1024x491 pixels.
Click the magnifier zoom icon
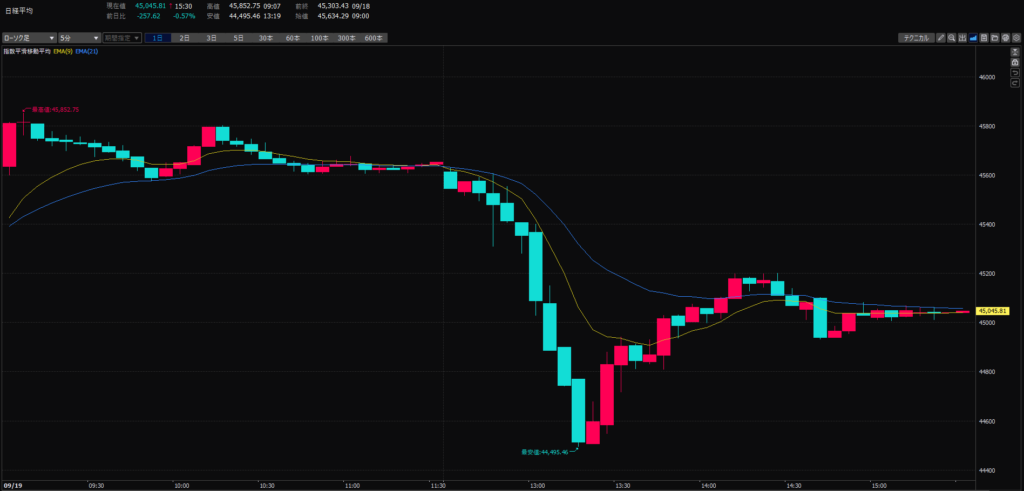click(x=952, y=38)
